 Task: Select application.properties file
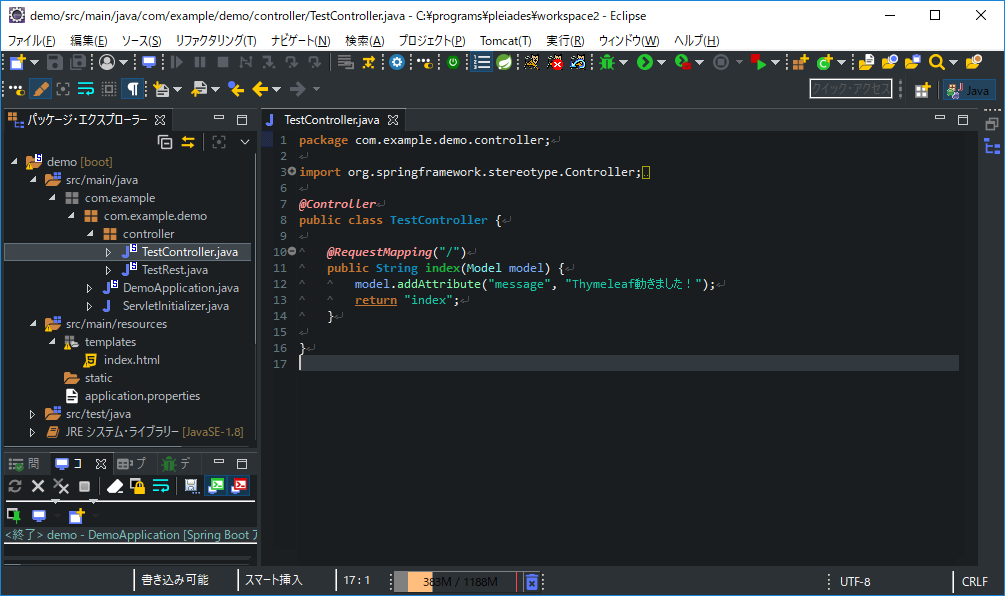[x=142, y=395]
